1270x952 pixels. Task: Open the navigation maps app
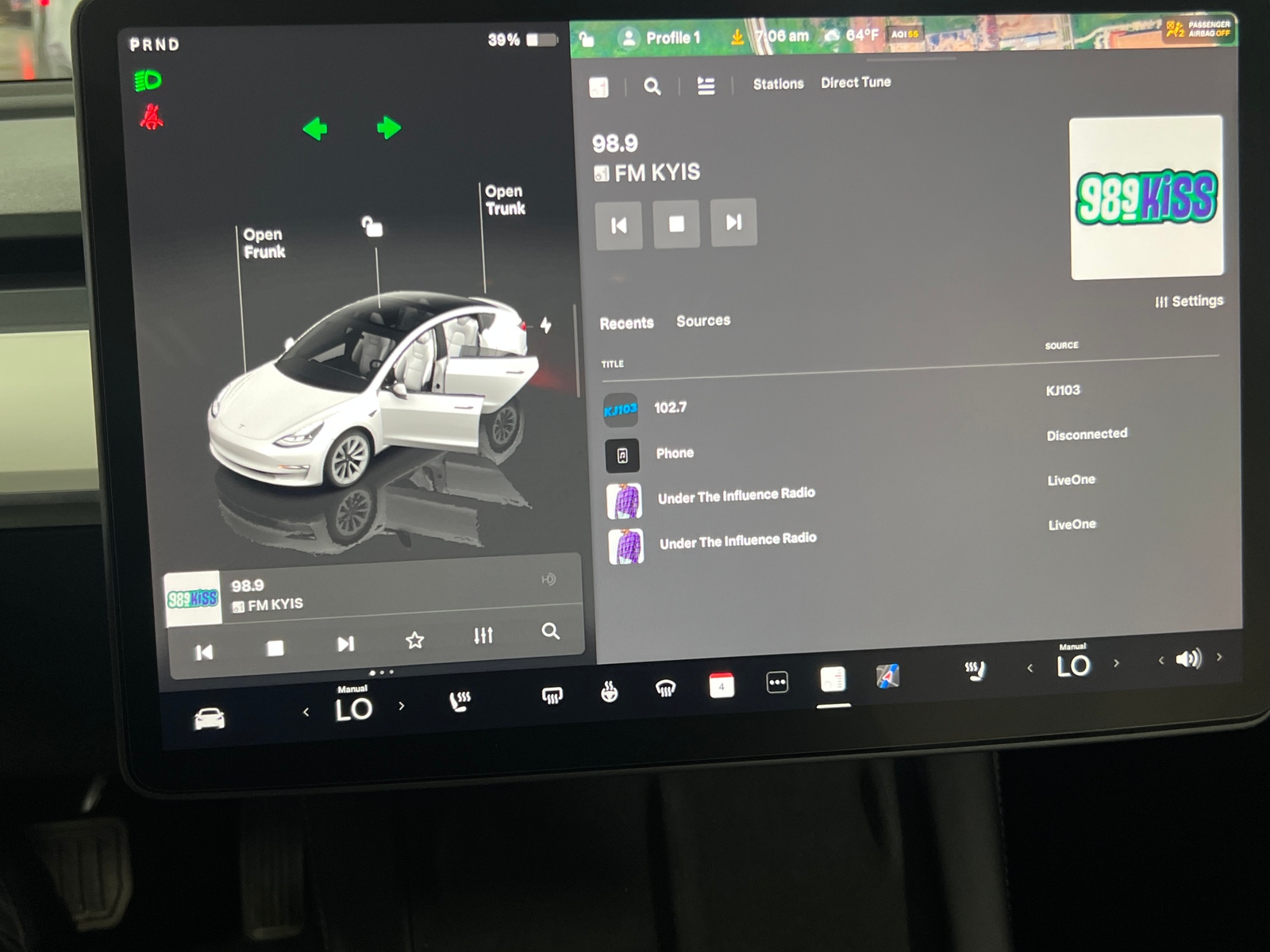(887, 676)
